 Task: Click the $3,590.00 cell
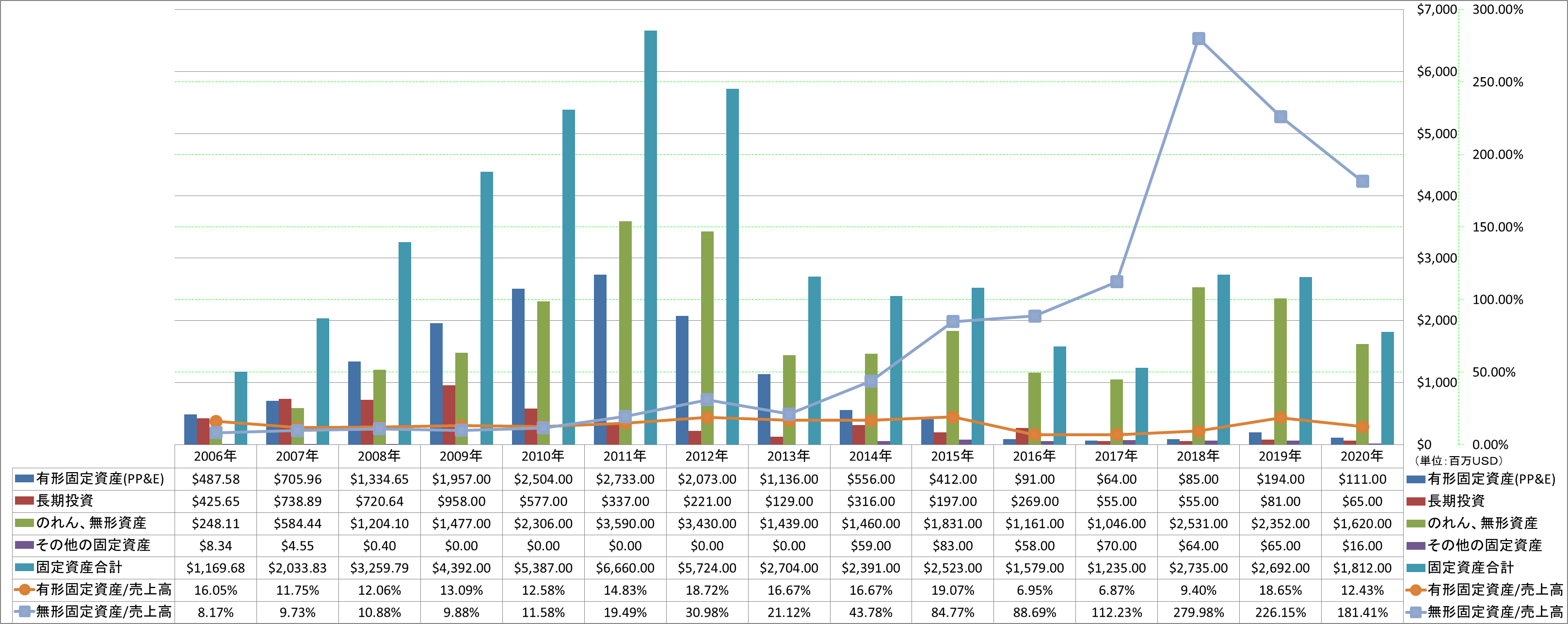625,524
